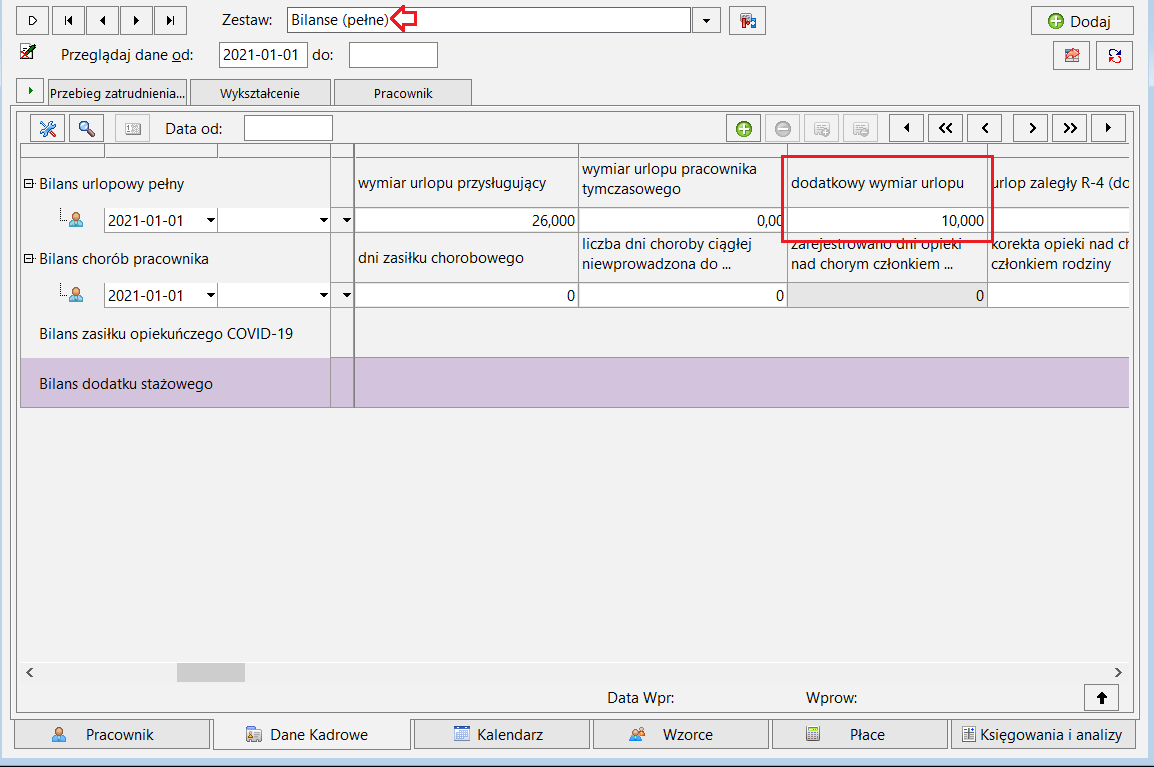The width and height of the screenshot is (1154, 767).
Task: Click wymiar urlopu pracownika tymczasowego value cell
Action: click(x=683, y=220)
